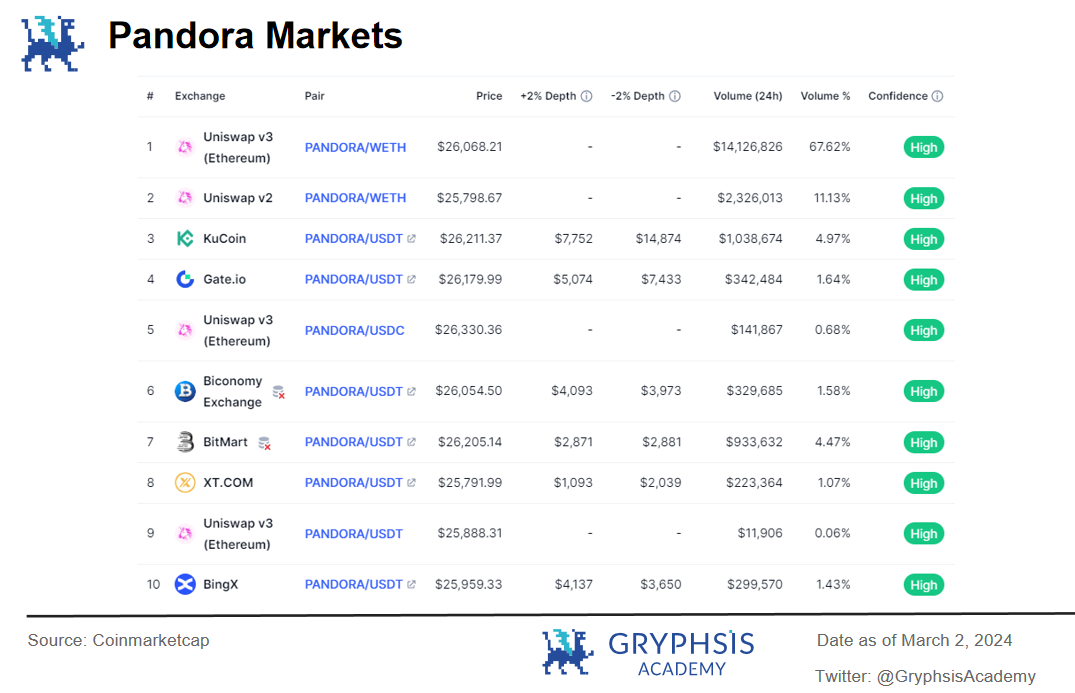
Task: Click the Gate.io exchange logo
Action: pyautogui.click(x=185, y=279)
